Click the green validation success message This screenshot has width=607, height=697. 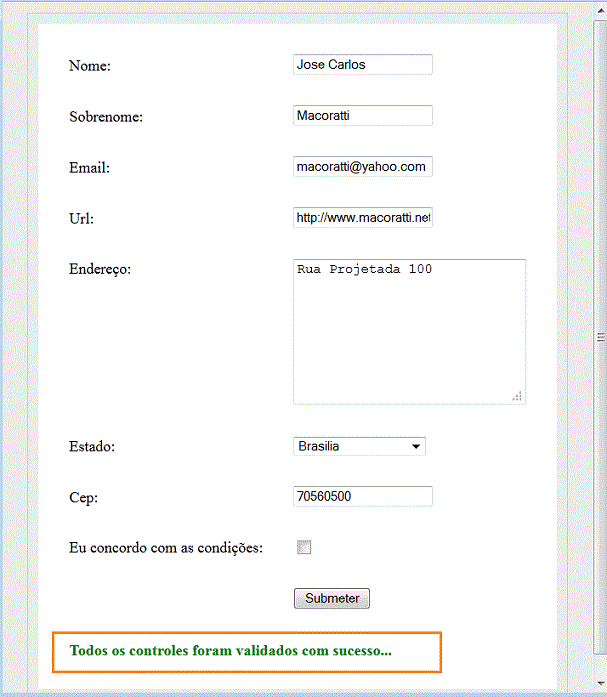pos(231,651)
